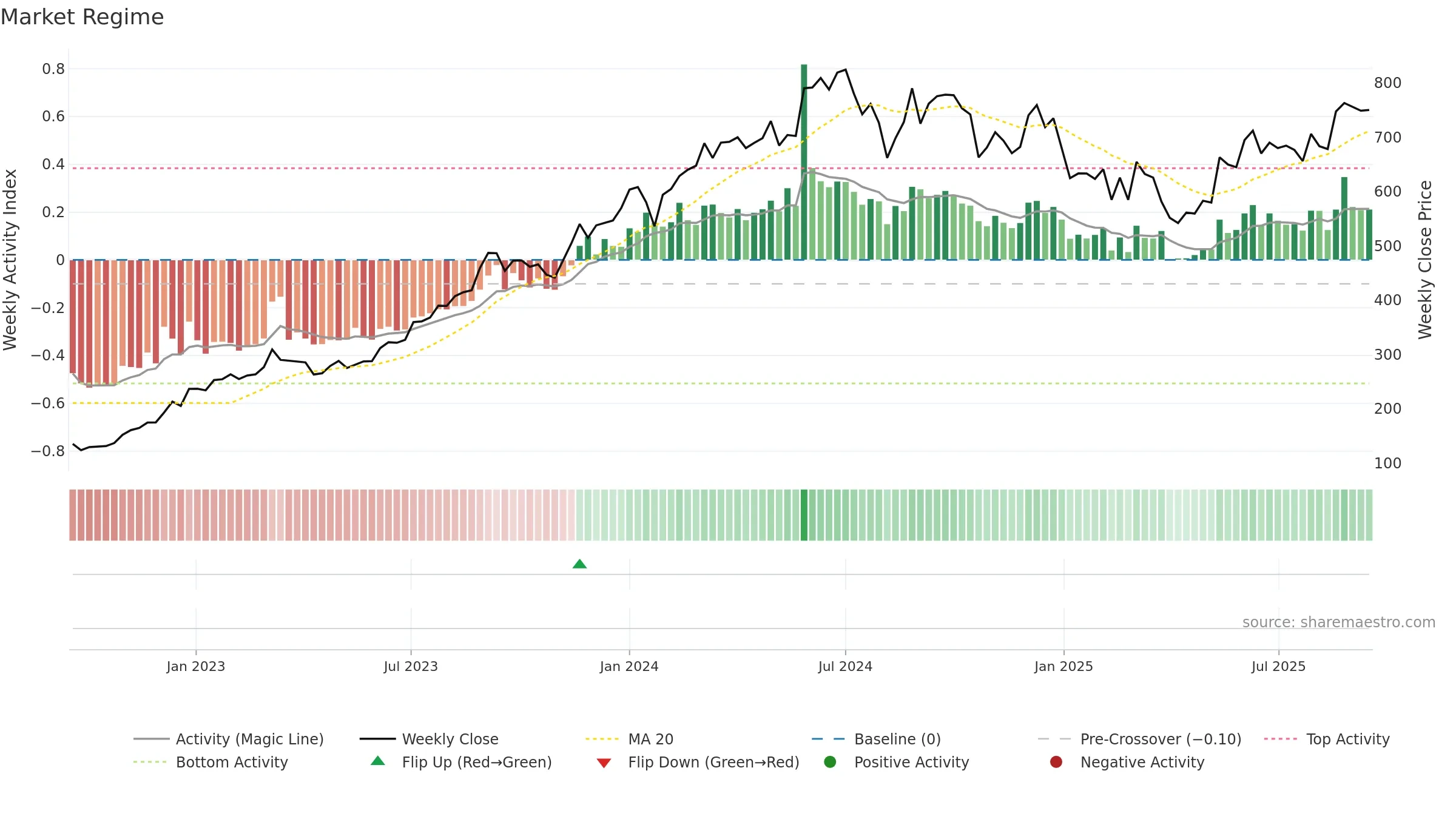
Task: Toggle the Pre-Crossover (−0.10) legend entry
Action: [x=1139, y=739]
